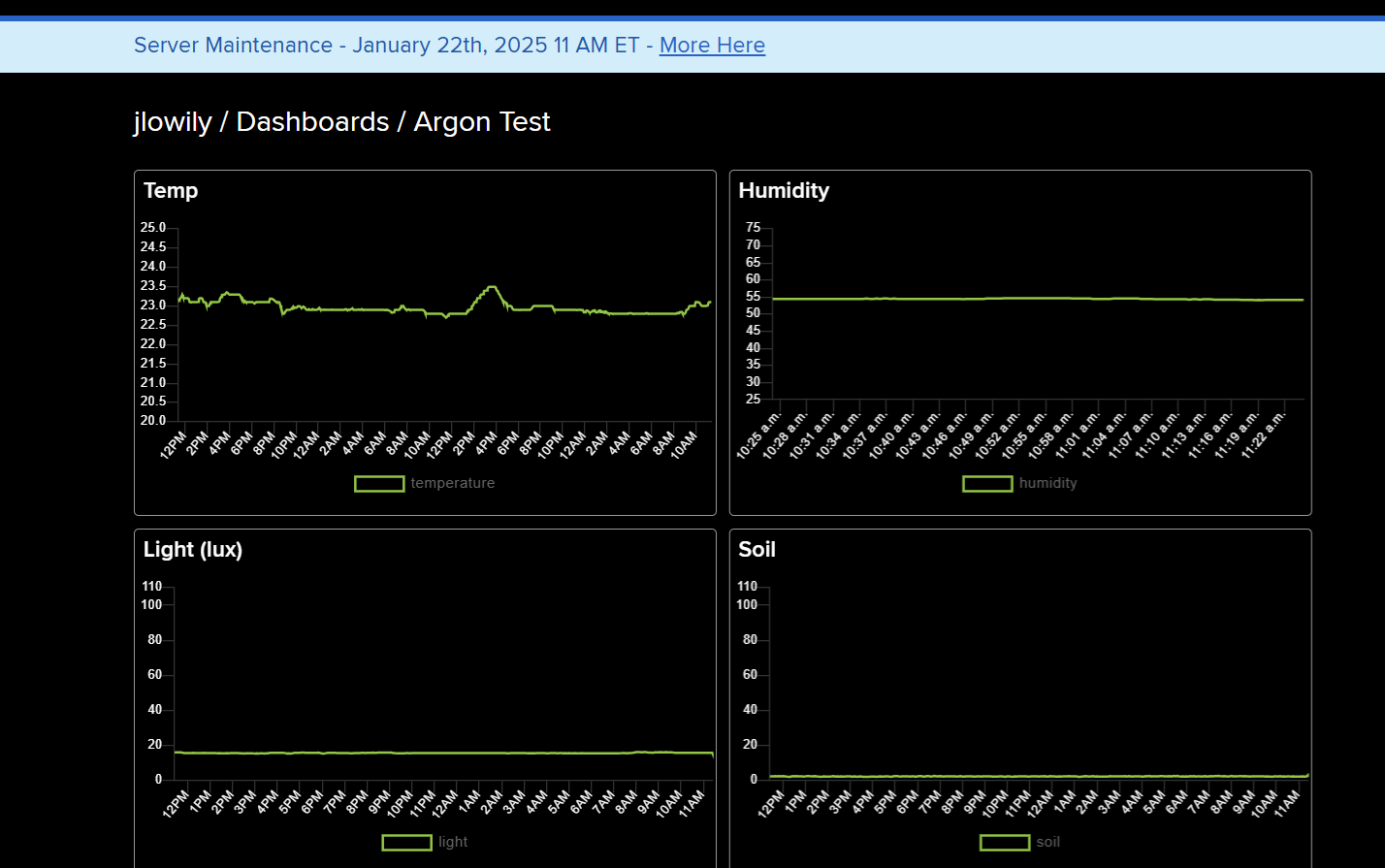Click the temperature legend color box
The width and height of the screenshot is (1385, 868).
pyautogui.click(x=379, y=483)
